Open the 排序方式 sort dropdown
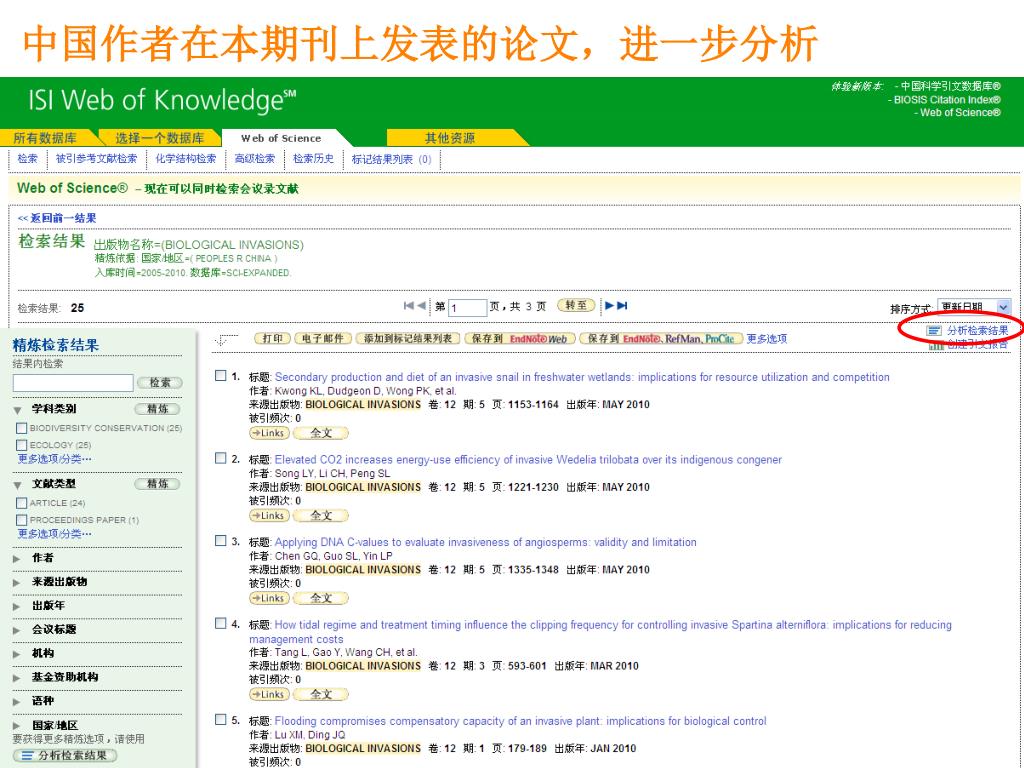Viewport: 1024px width, 768px height. [974, 307]
